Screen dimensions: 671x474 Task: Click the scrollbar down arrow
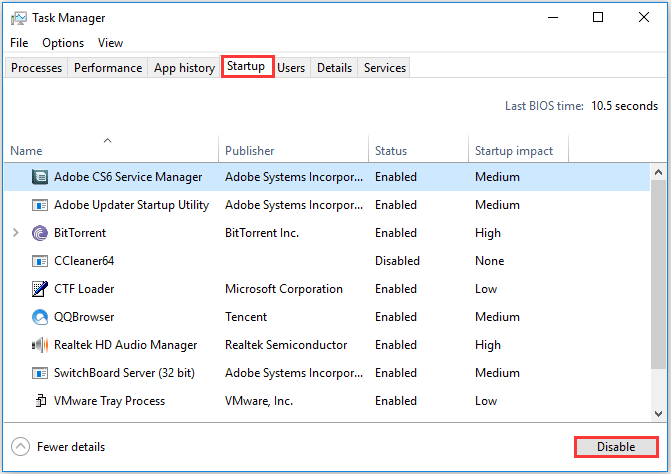658,414
